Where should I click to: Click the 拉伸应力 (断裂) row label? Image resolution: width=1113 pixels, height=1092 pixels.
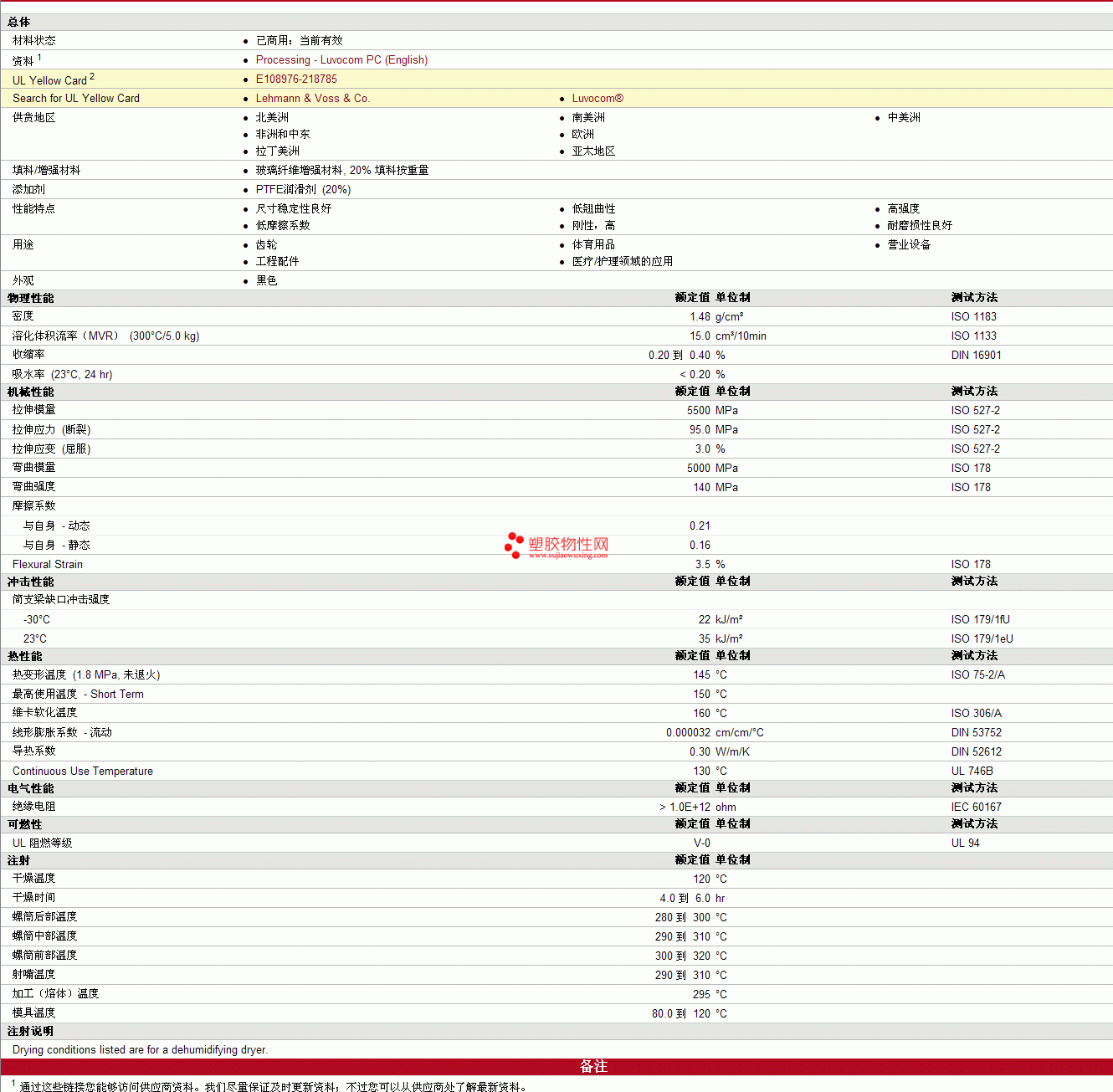click(52, 430)
